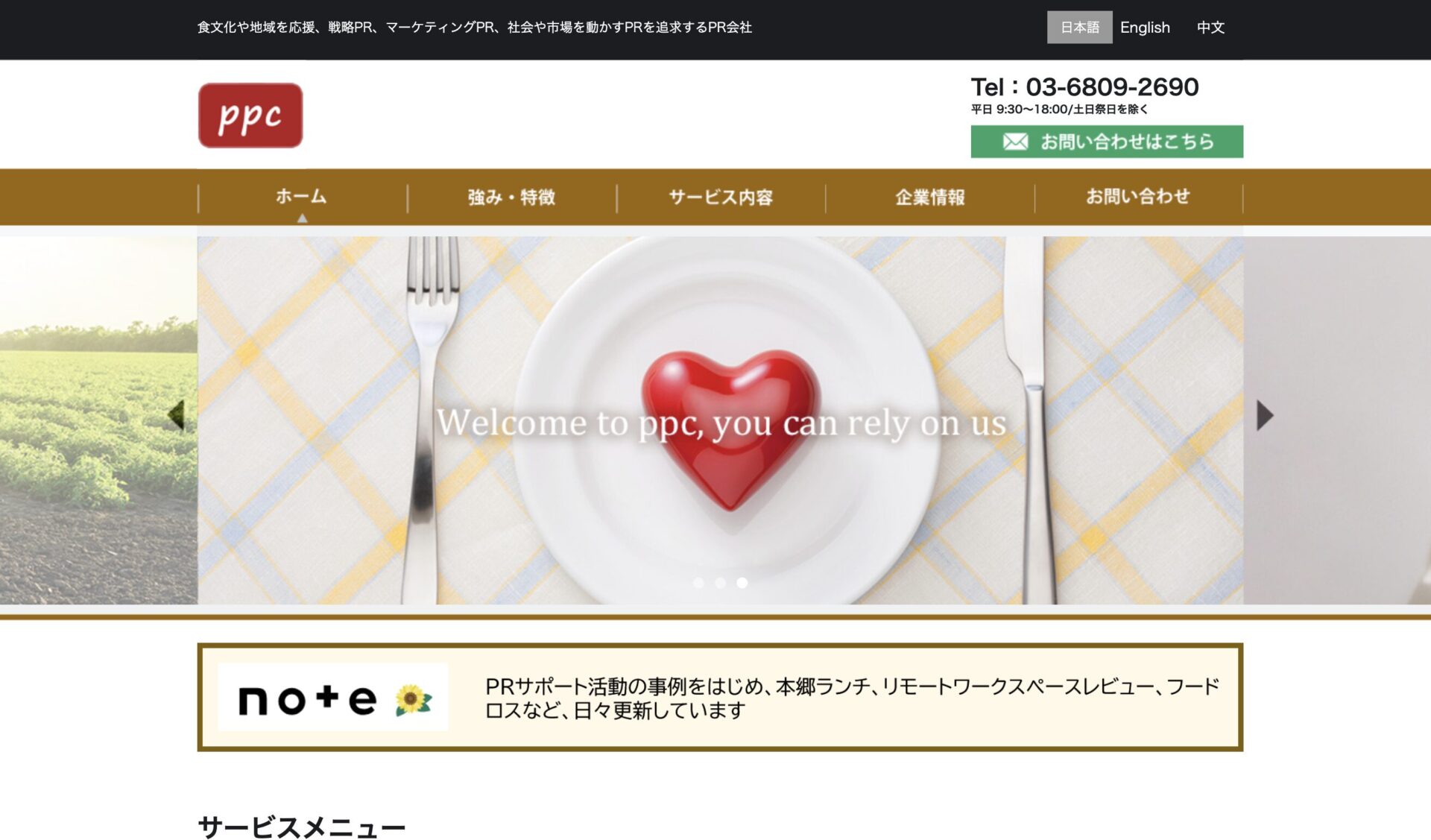The height and width of the screenshot is (840, 1431).
Task: Select the first carousel dot
Action: (698, 583)
